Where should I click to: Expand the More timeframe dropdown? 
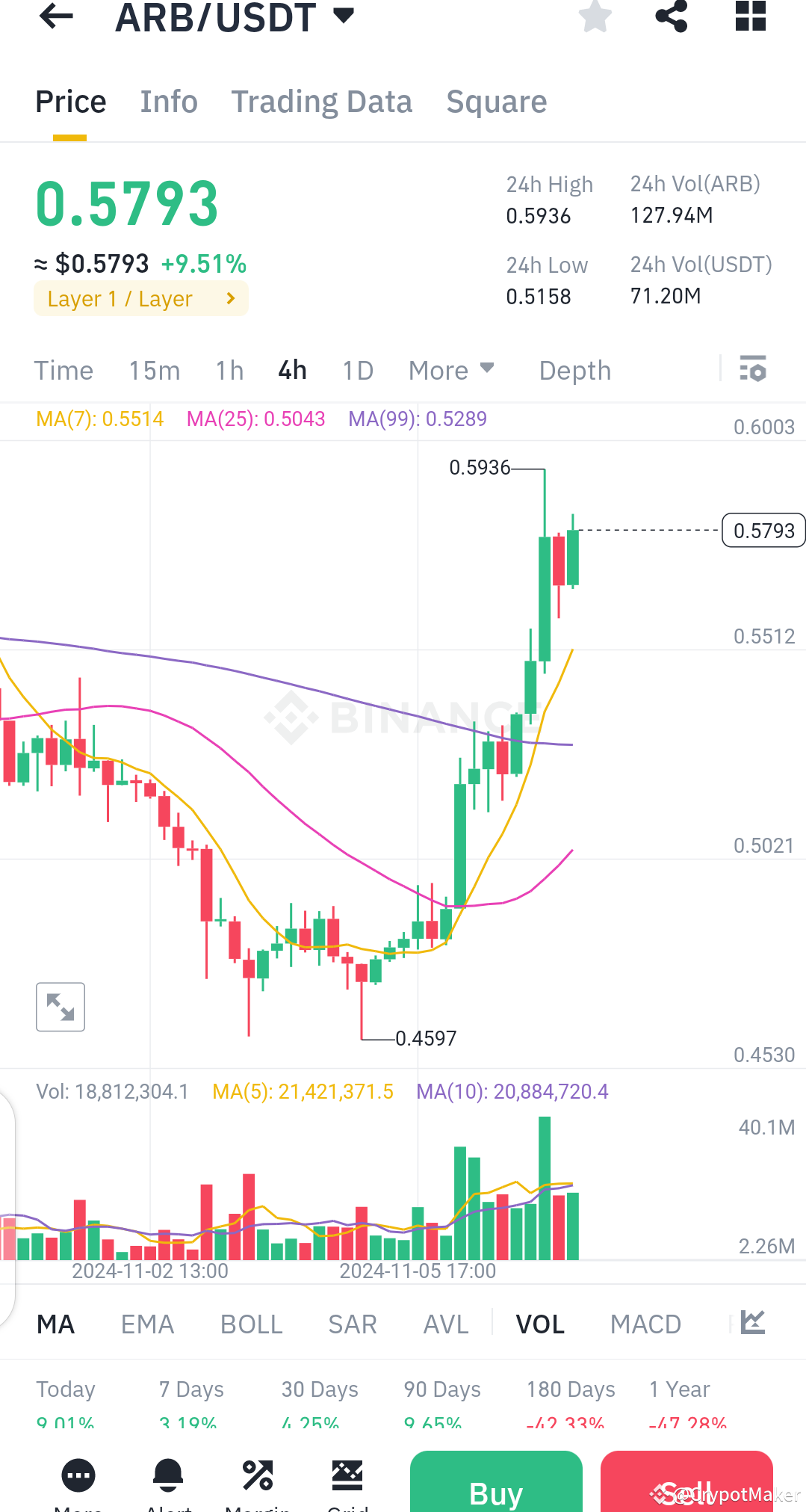(x=450, y=370)
